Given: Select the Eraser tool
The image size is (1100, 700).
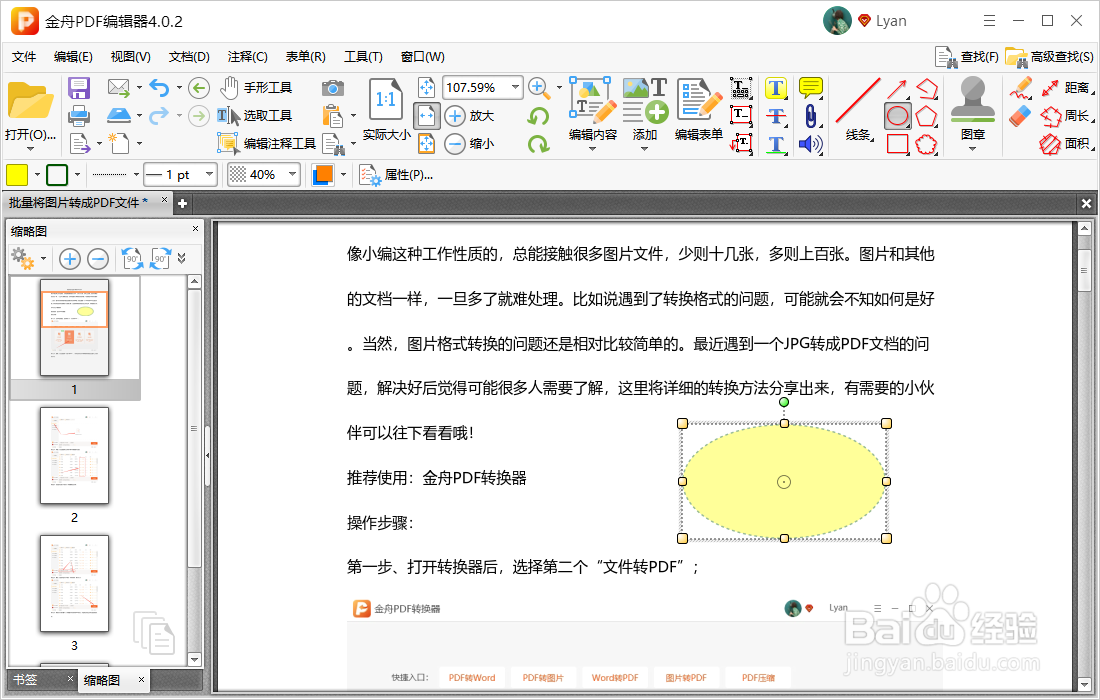Looking at the screenshot, I should (1021, 116).
